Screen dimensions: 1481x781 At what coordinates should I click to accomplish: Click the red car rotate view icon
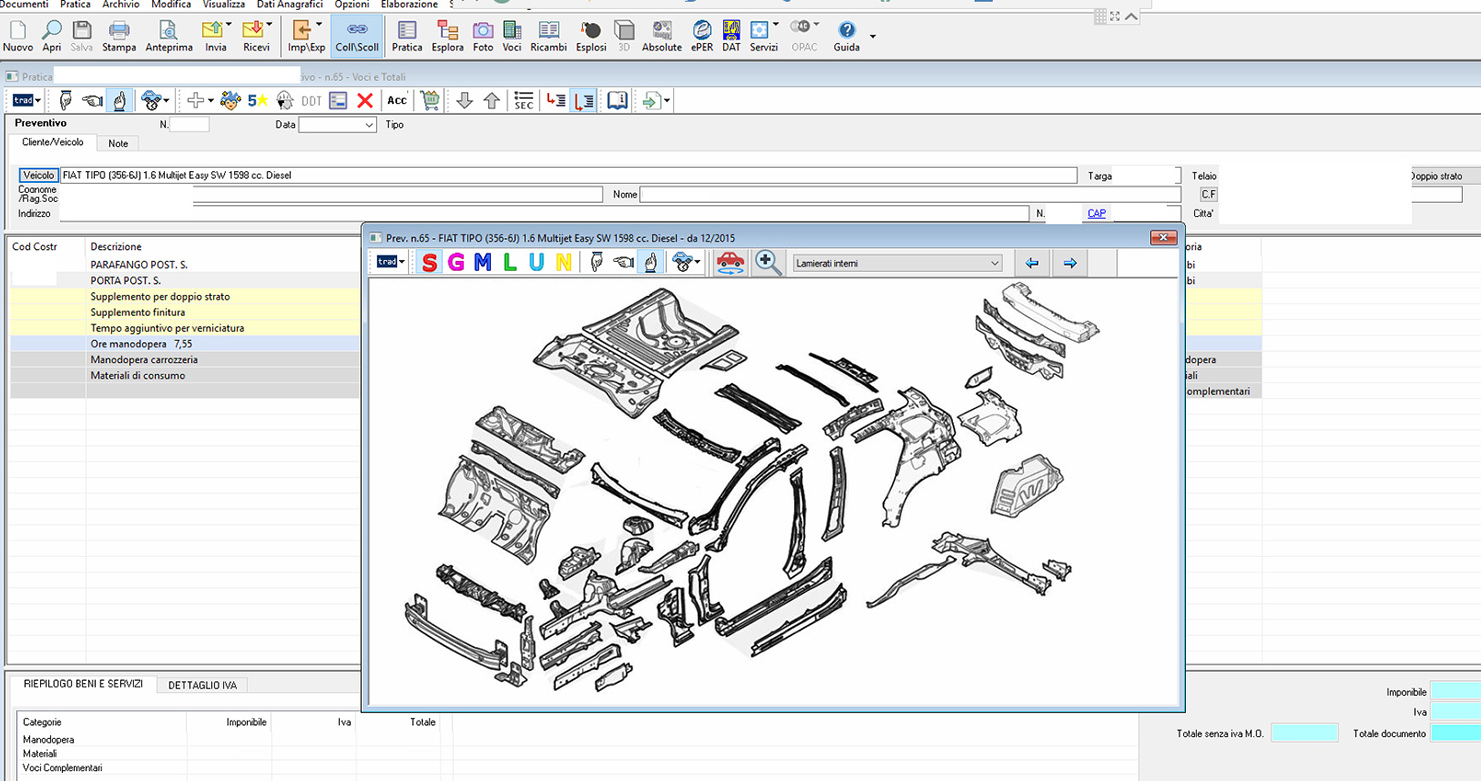[730, 262]
